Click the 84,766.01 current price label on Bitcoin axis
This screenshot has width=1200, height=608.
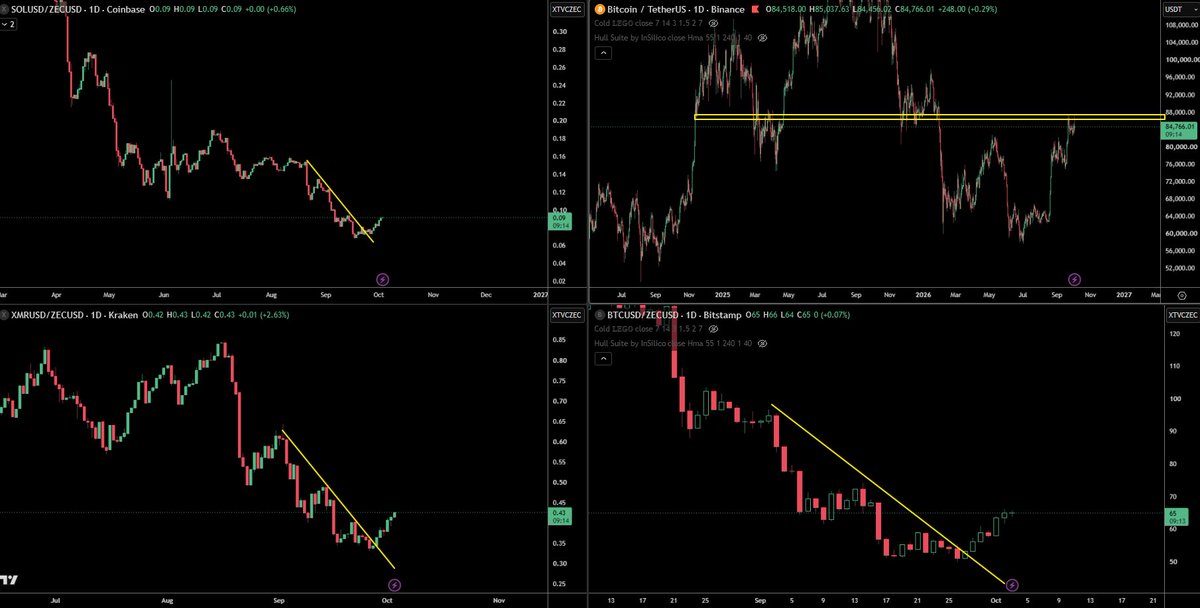(1180, 130)
